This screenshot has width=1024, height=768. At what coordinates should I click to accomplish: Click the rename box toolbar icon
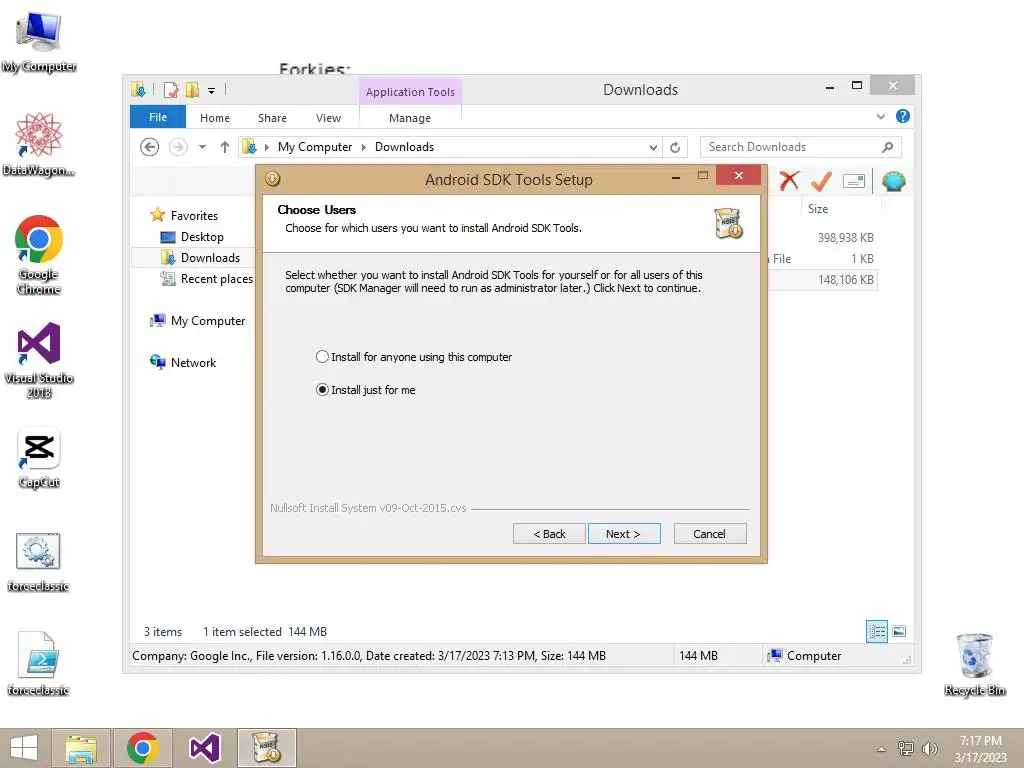[854, 181]
